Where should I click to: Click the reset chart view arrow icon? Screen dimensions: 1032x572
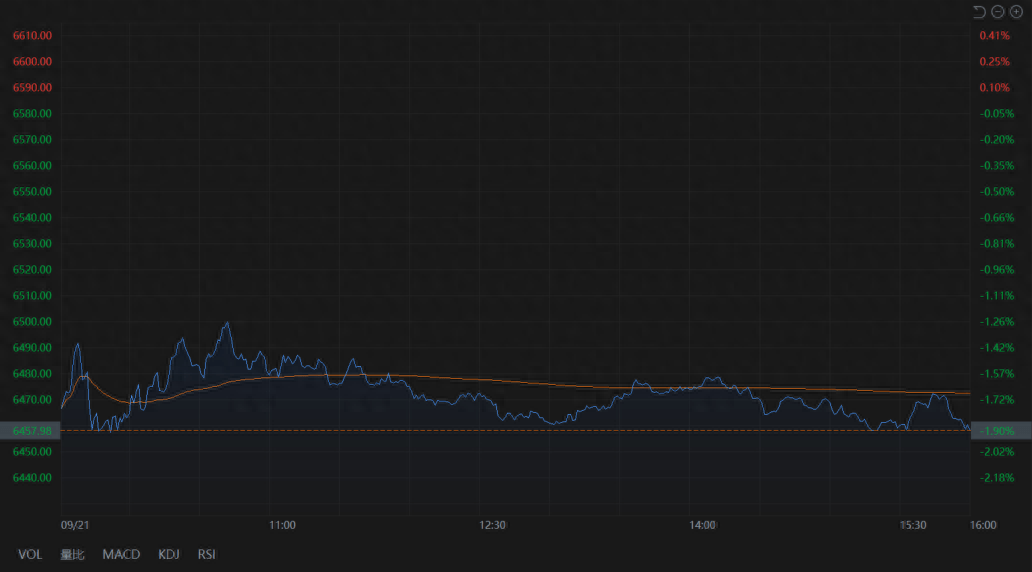tap(979, 12)
